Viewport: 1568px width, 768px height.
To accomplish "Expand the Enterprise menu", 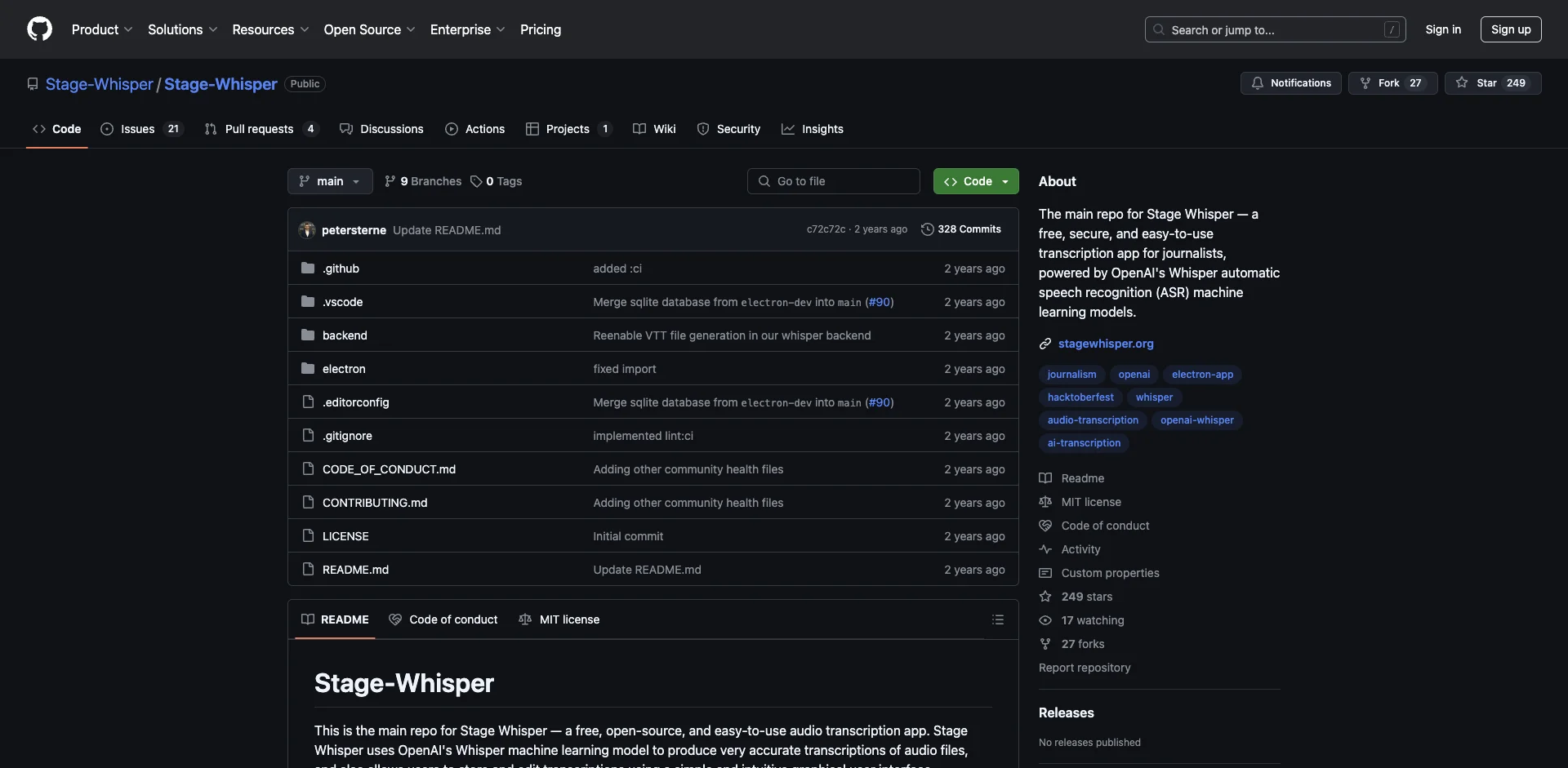I will (467, 29).
